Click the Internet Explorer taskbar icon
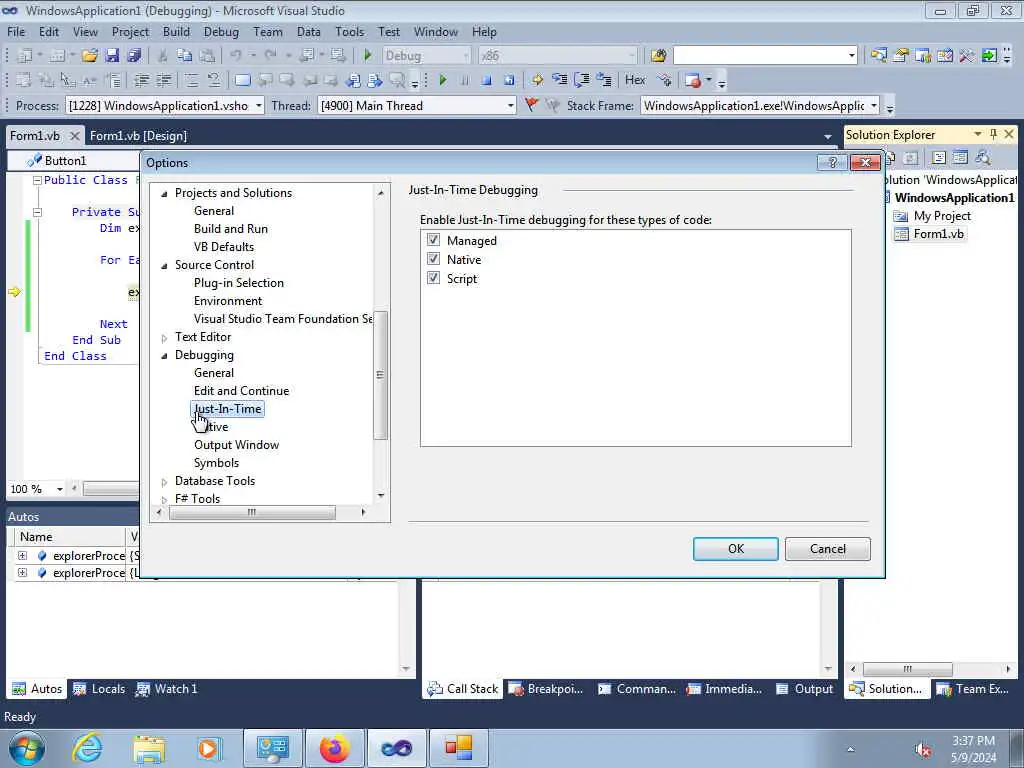This screenshot has width=1024, height=768. tap(86, 748)
